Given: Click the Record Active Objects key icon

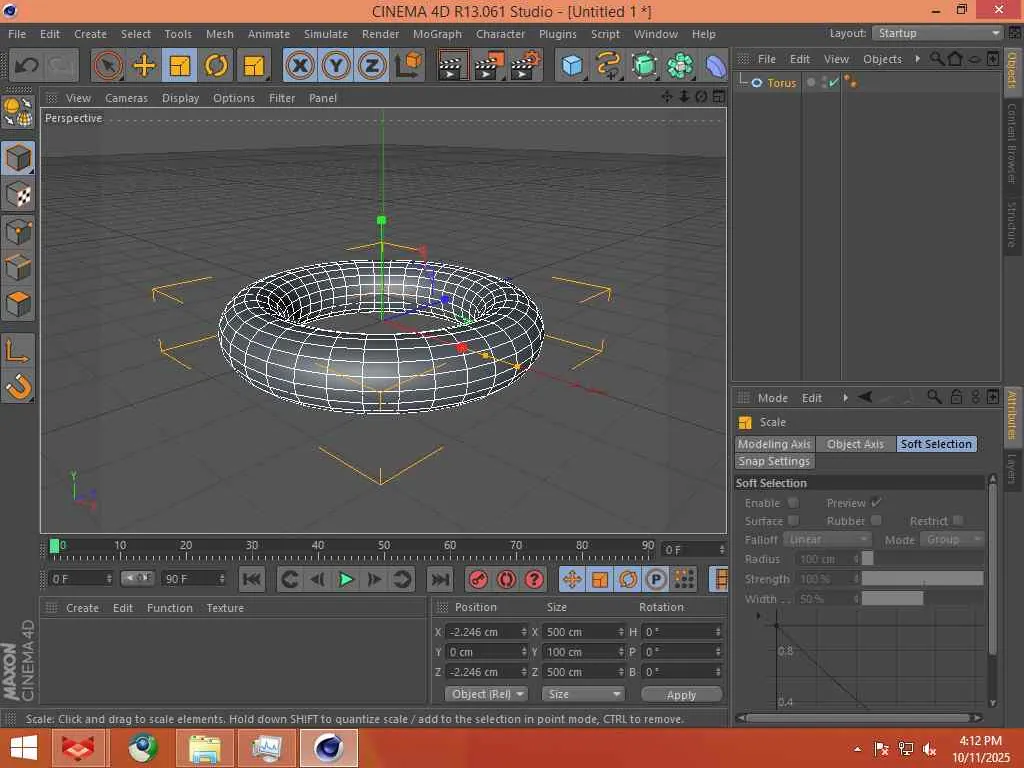Looking at the screenshot, I should [x=478, y=579].
